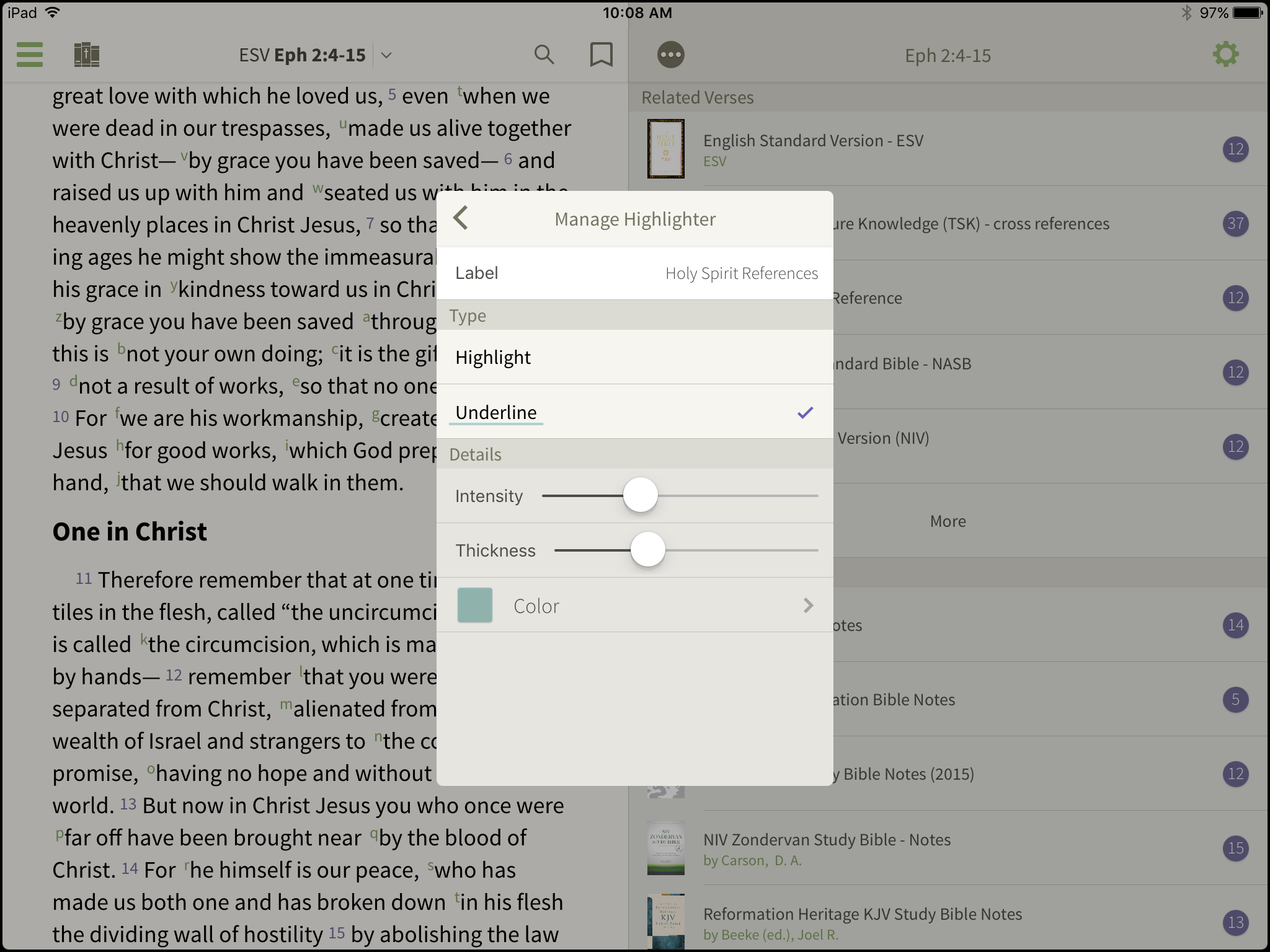This screenshot has height=952, width=1270.
Task: Tap verse number 5 in the text
Action: pyautogui.click(x=392, y=95)
